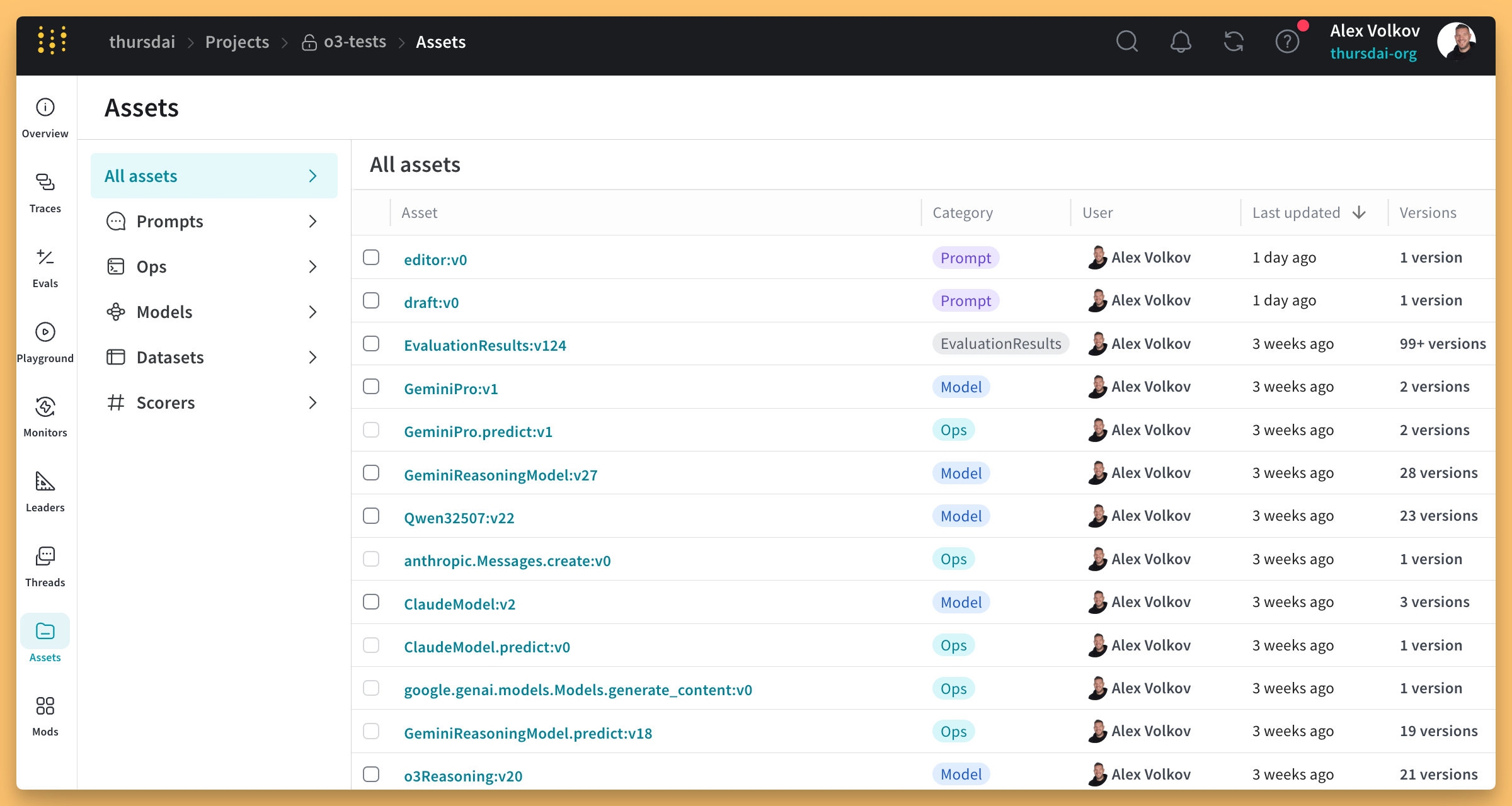Expand the Datasets category chevron
This screenshot has width=1512, height=806.
312,358
